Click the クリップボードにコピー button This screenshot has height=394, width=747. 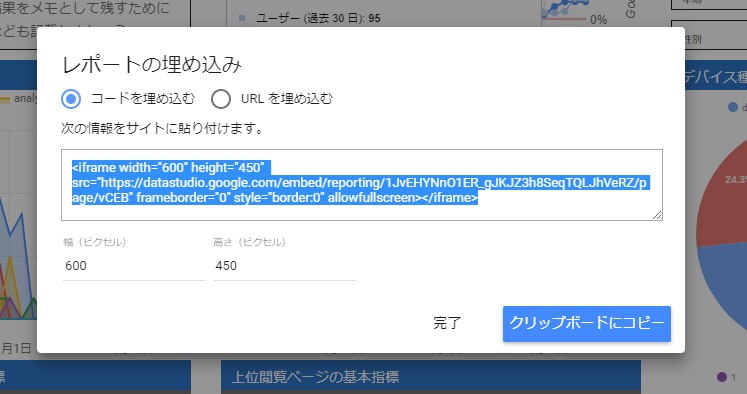[x=586, y=323]
